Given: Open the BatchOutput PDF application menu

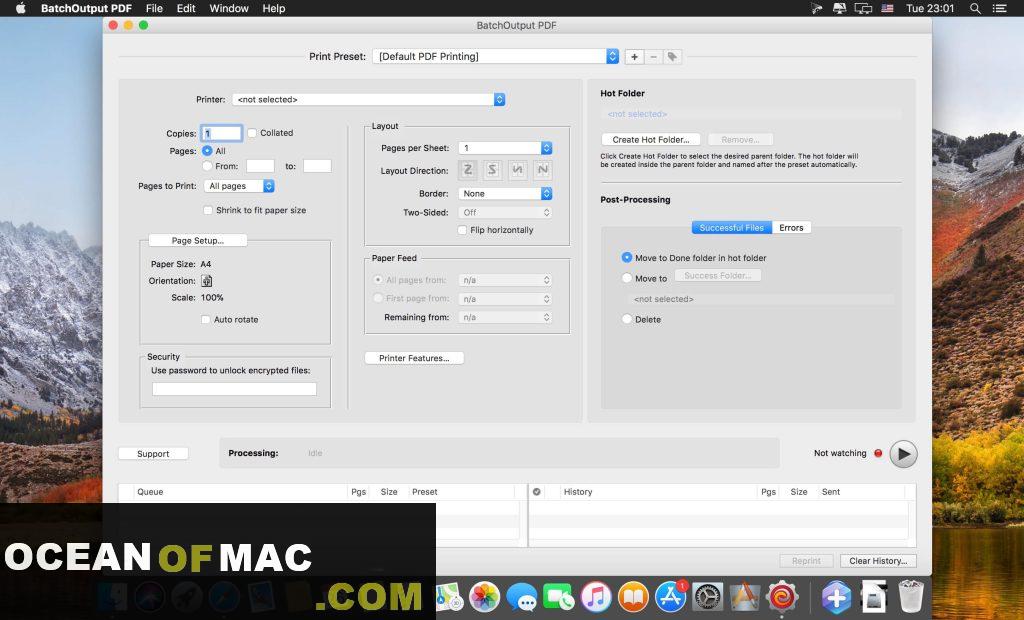Looking at the screenshot, I should (86, 8).
